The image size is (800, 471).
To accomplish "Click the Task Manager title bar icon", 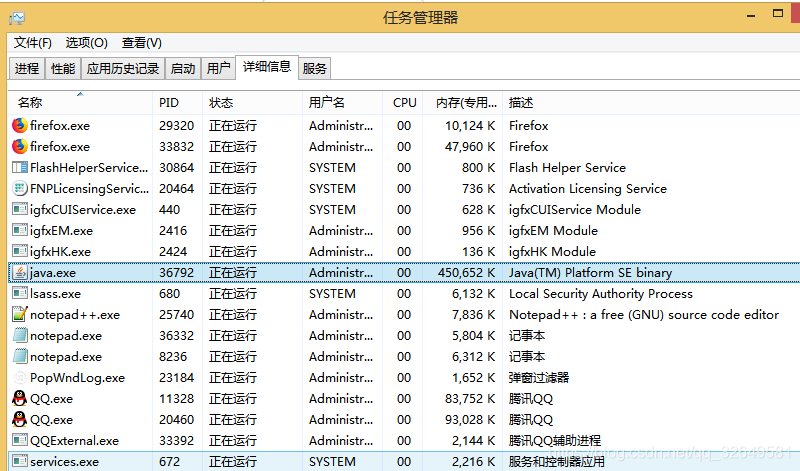I will tap(17, 17).
